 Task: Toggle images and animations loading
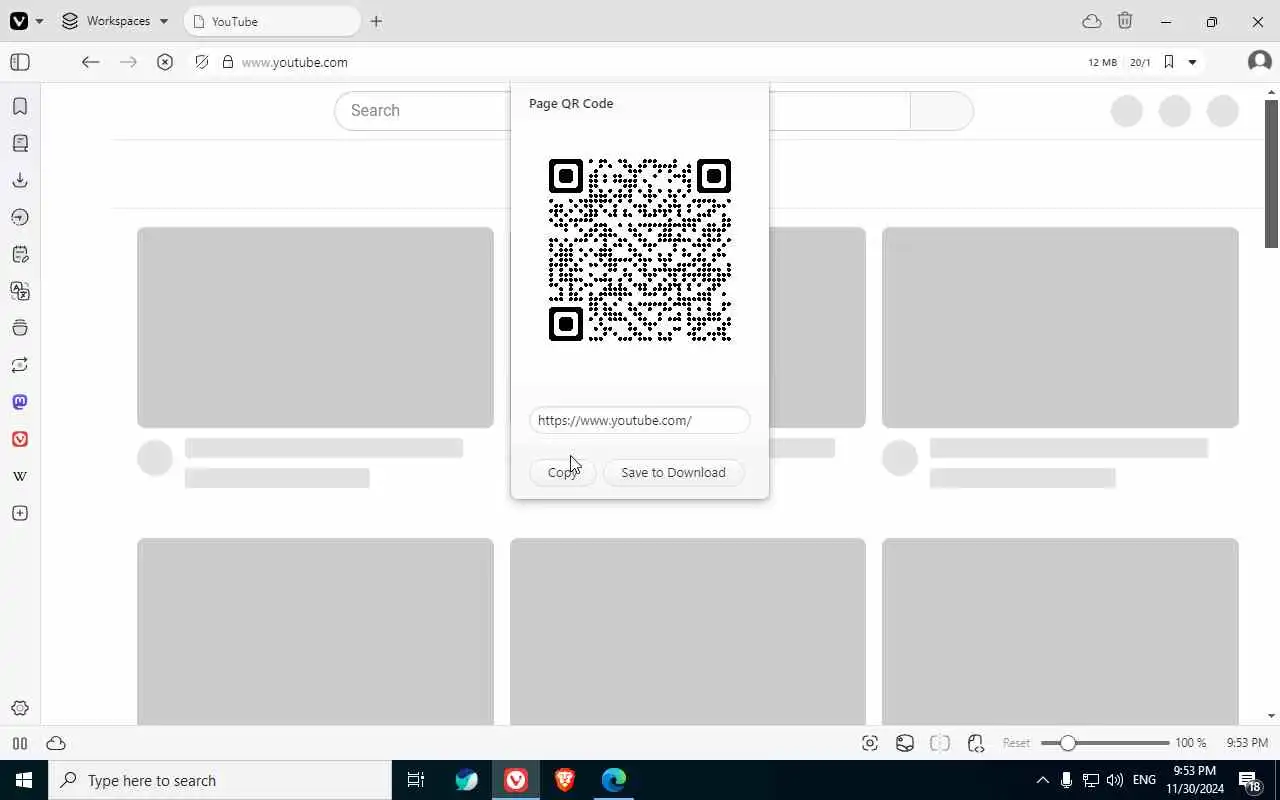(905, 743)
